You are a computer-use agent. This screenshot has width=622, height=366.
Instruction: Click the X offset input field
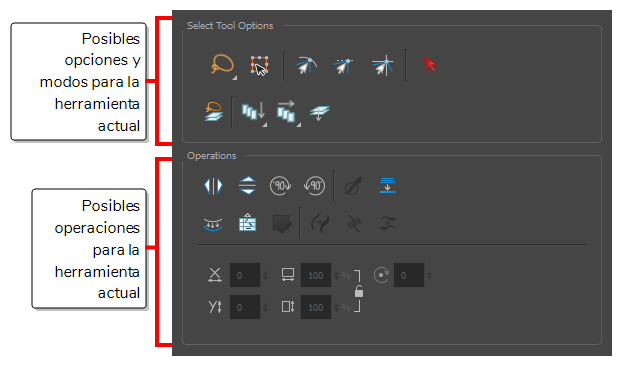click(245, 275)
